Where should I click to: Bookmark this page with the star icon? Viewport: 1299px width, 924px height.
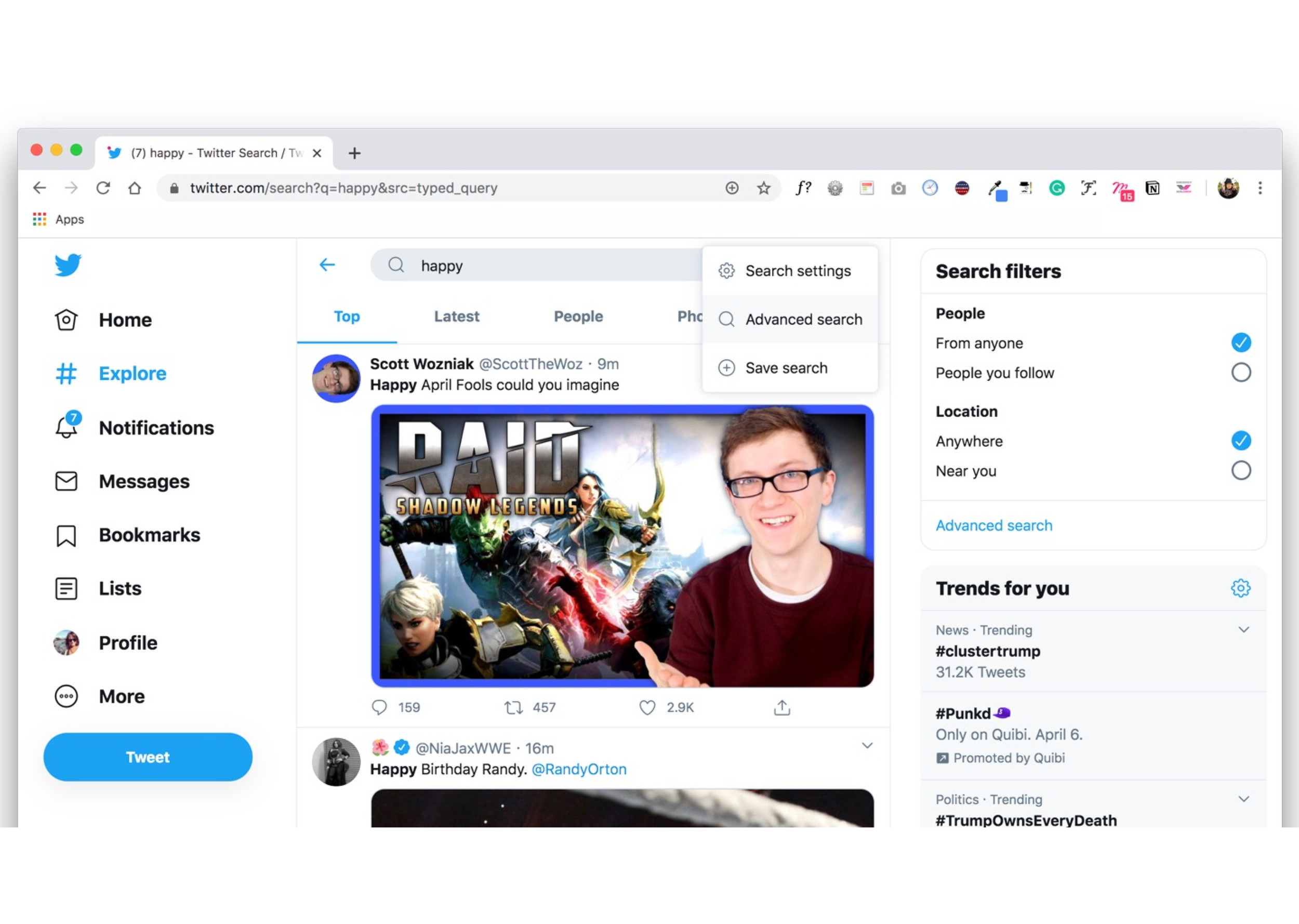[764, 188]
